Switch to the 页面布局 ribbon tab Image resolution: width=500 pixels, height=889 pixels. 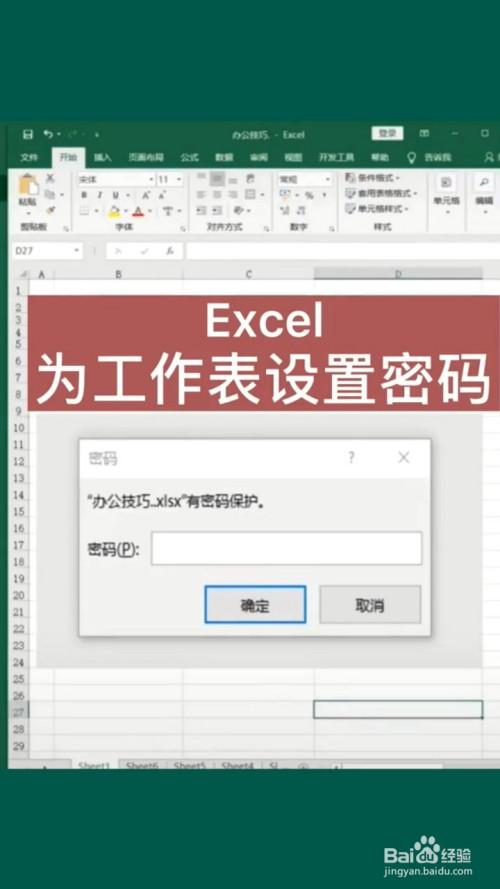pos(146,158)
